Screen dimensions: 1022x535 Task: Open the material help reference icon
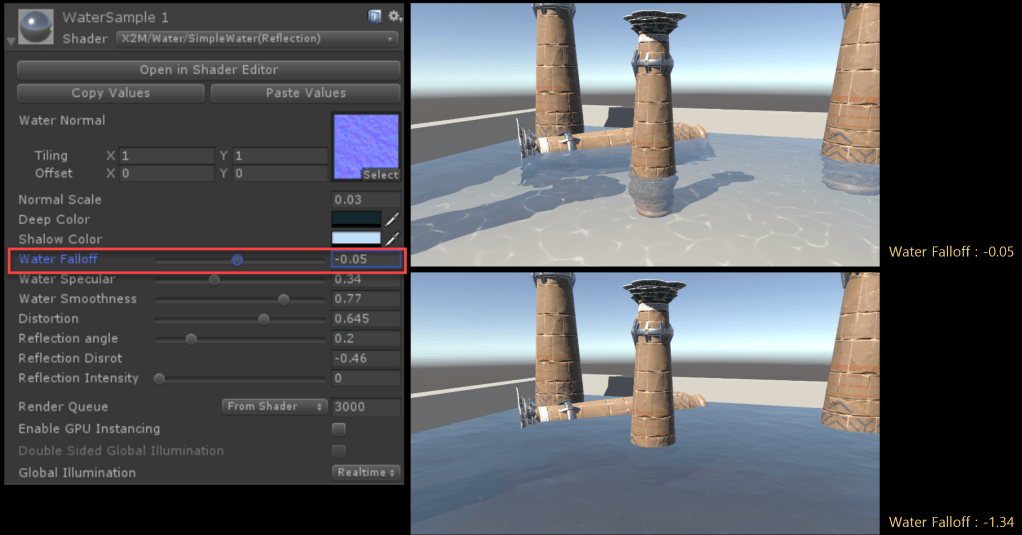pos(375,17)
